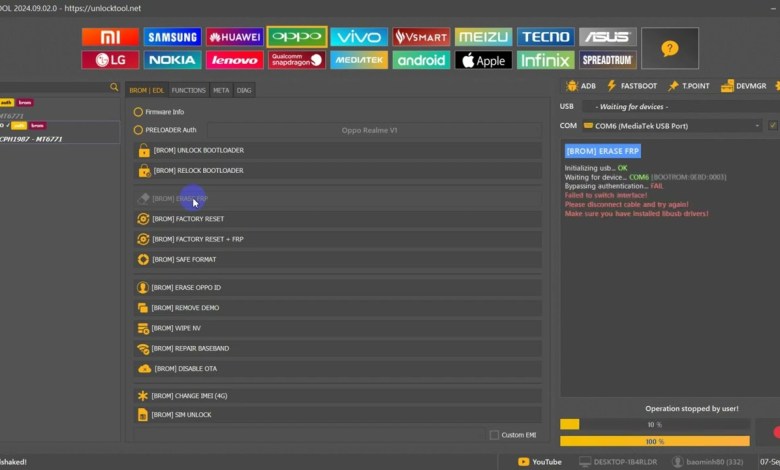
Task: Enable the Custom EMI checkbox
Action: [494, 435]
